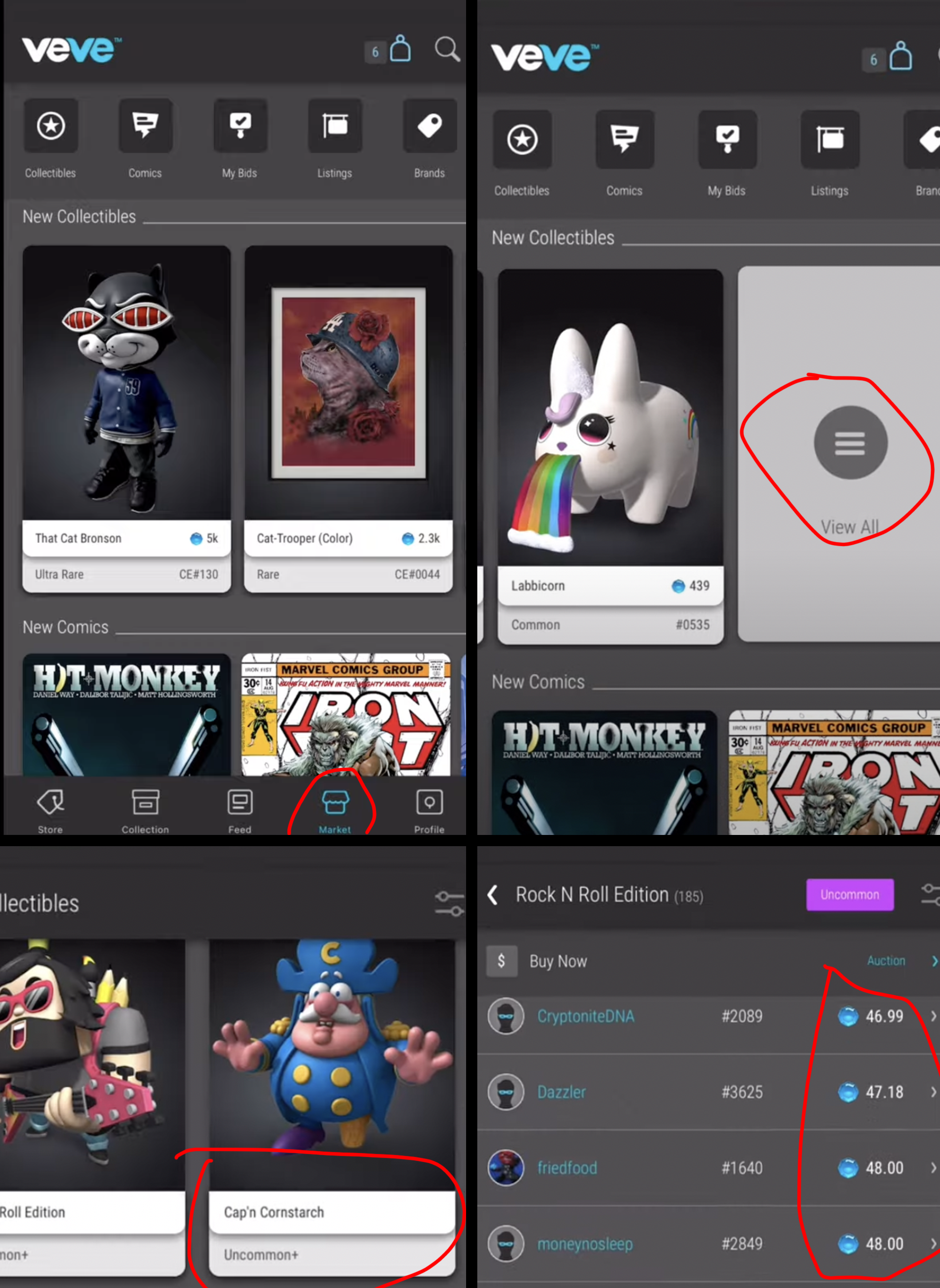Tap the search magnifier icon beside the bag
Screen dimensions: 940x1288
[x=447, y=50]
